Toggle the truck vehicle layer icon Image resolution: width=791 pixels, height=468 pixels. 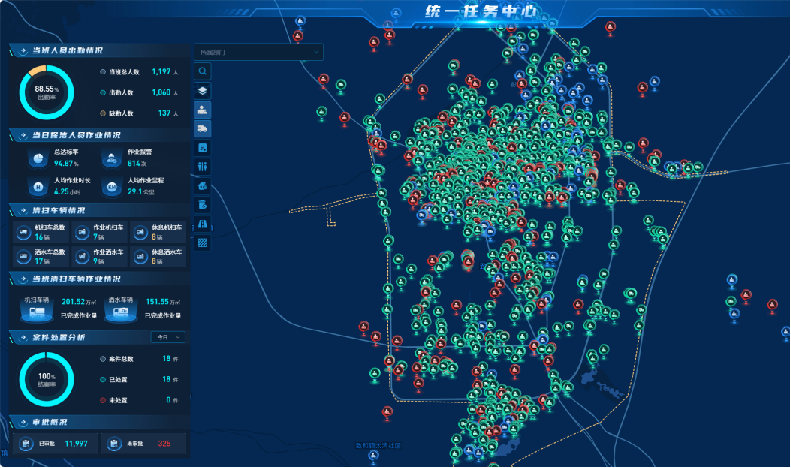click(x=203, y=129)
